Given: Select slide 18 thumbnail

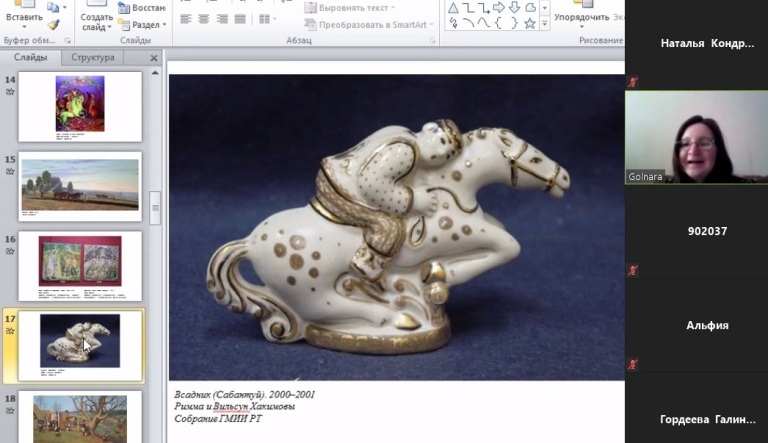Looking at the screenshot, I should 80,417.
